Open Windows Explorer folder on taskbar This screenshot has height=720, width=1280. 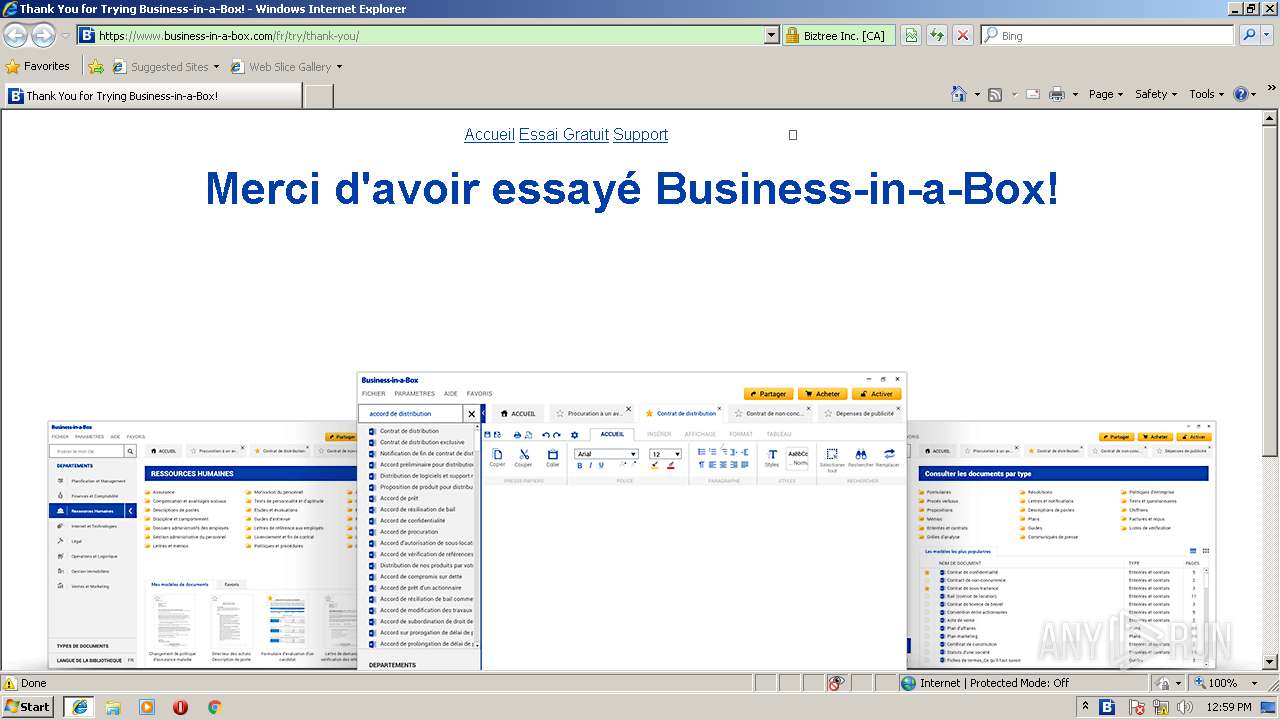pos(113,707)
